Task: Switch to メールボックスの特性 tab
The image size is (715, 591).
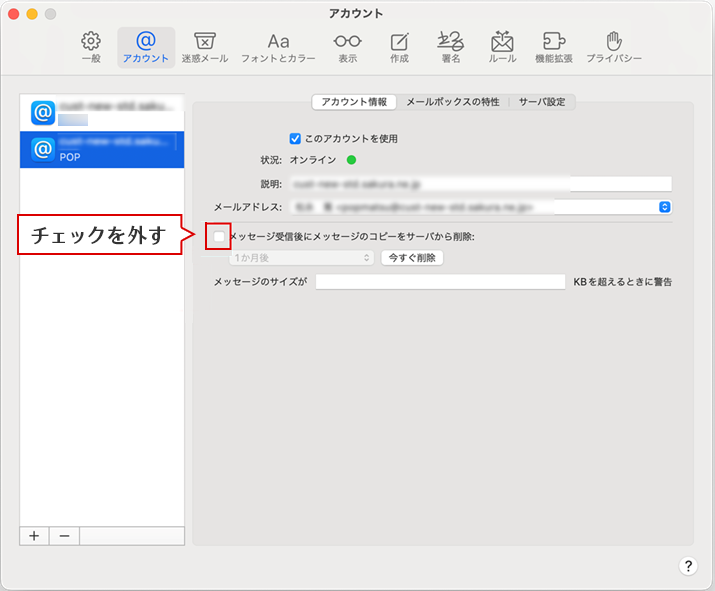Action: (452, 102)
